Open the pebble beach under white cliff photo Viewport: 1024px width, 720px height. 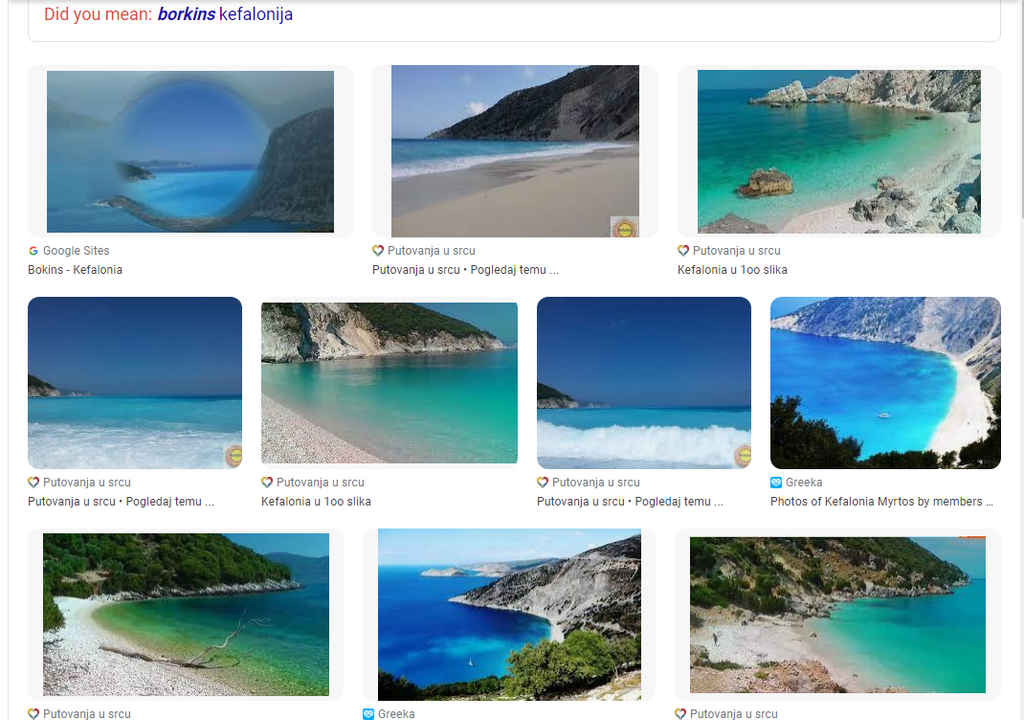coord(389,383)
